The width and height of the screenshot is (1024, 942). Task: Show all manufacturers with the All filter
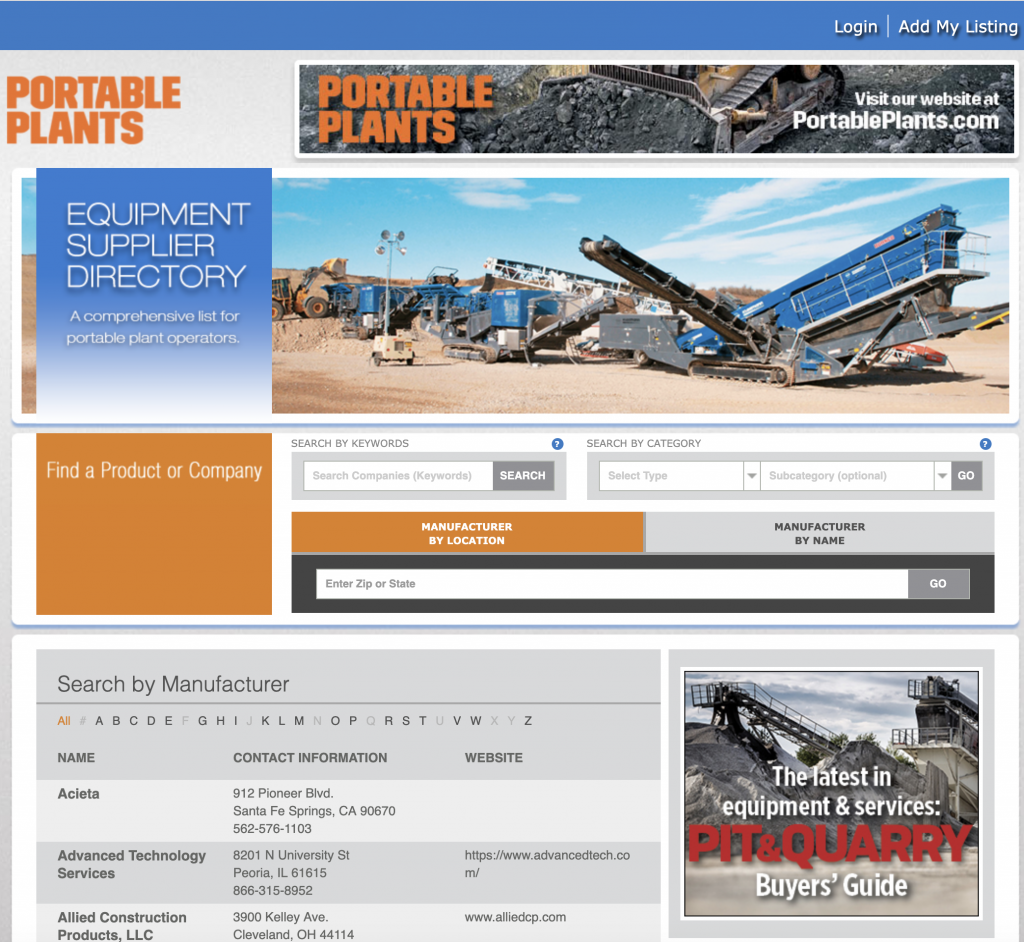pos(64,721)
